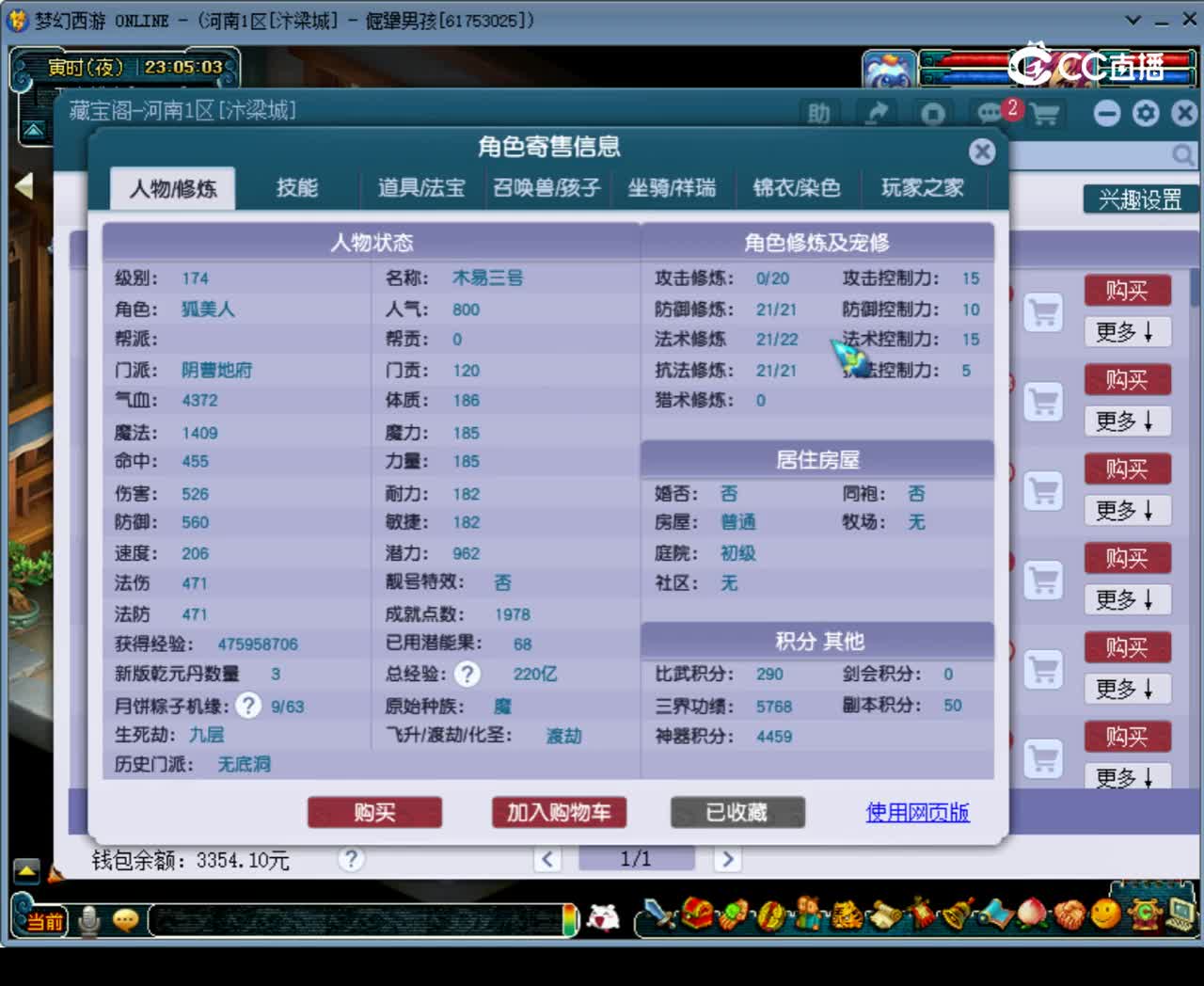Expand the yellow up-arrow above the chat bar
The image size is (1204, 986).
(26, 871)
